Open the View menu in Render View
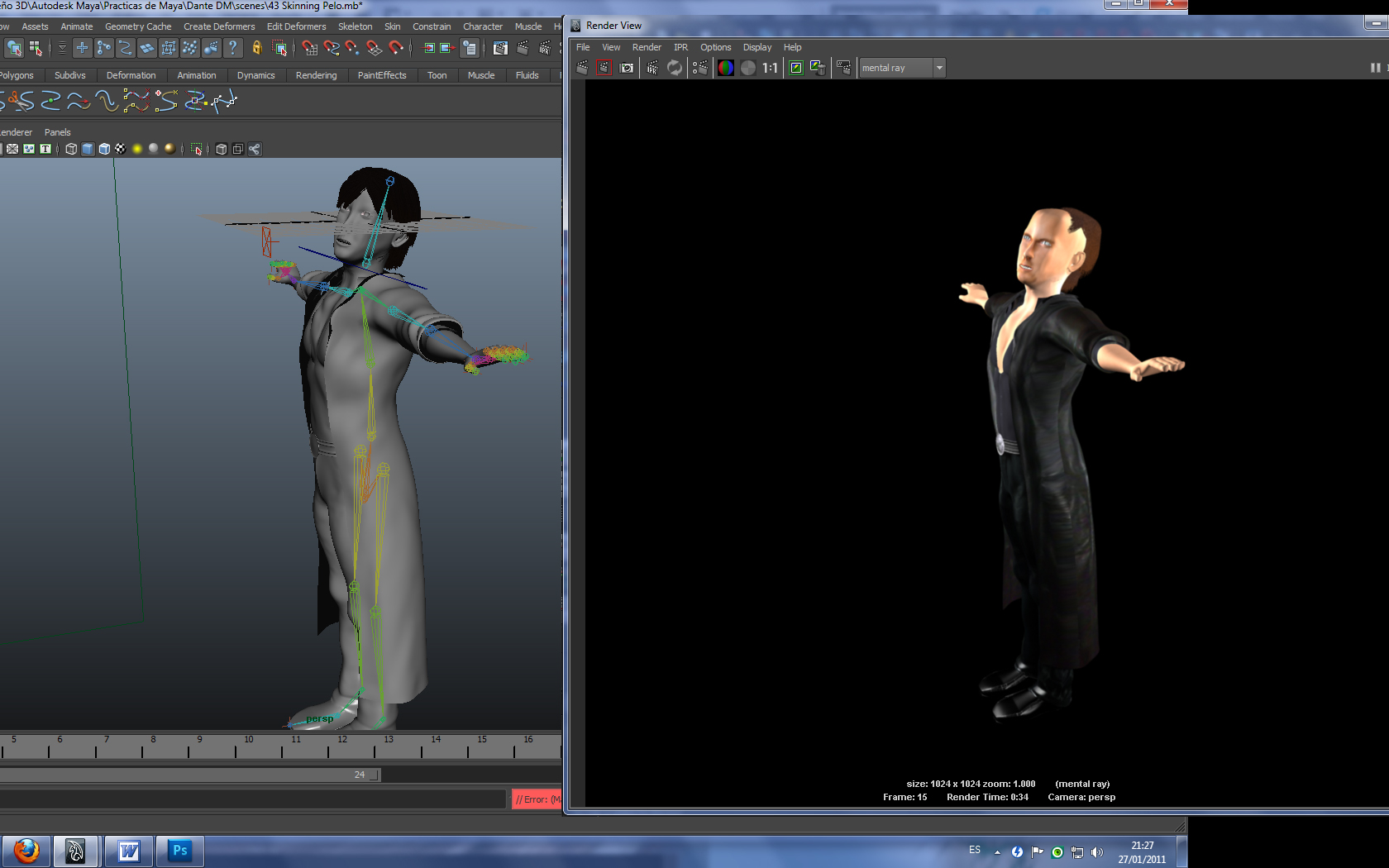The height and width of the screenshot is (868, 1389). pyautogui.click(x=611, y=47)
